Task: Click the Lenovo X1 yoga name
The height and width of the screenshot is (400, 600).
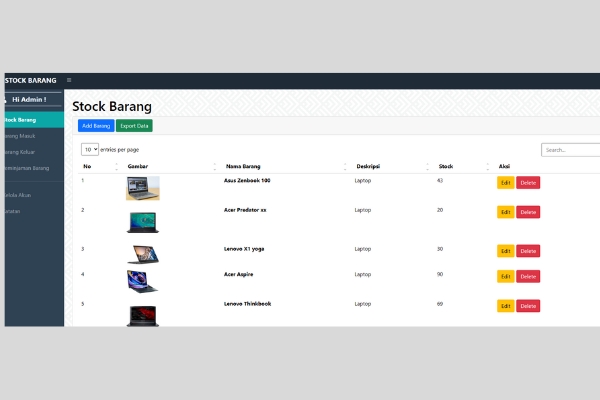Action: [244, 249]
